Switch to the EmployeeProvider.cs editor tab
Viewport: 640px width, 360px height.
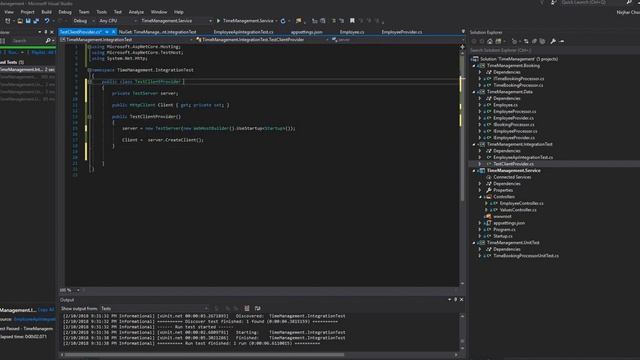402,32
